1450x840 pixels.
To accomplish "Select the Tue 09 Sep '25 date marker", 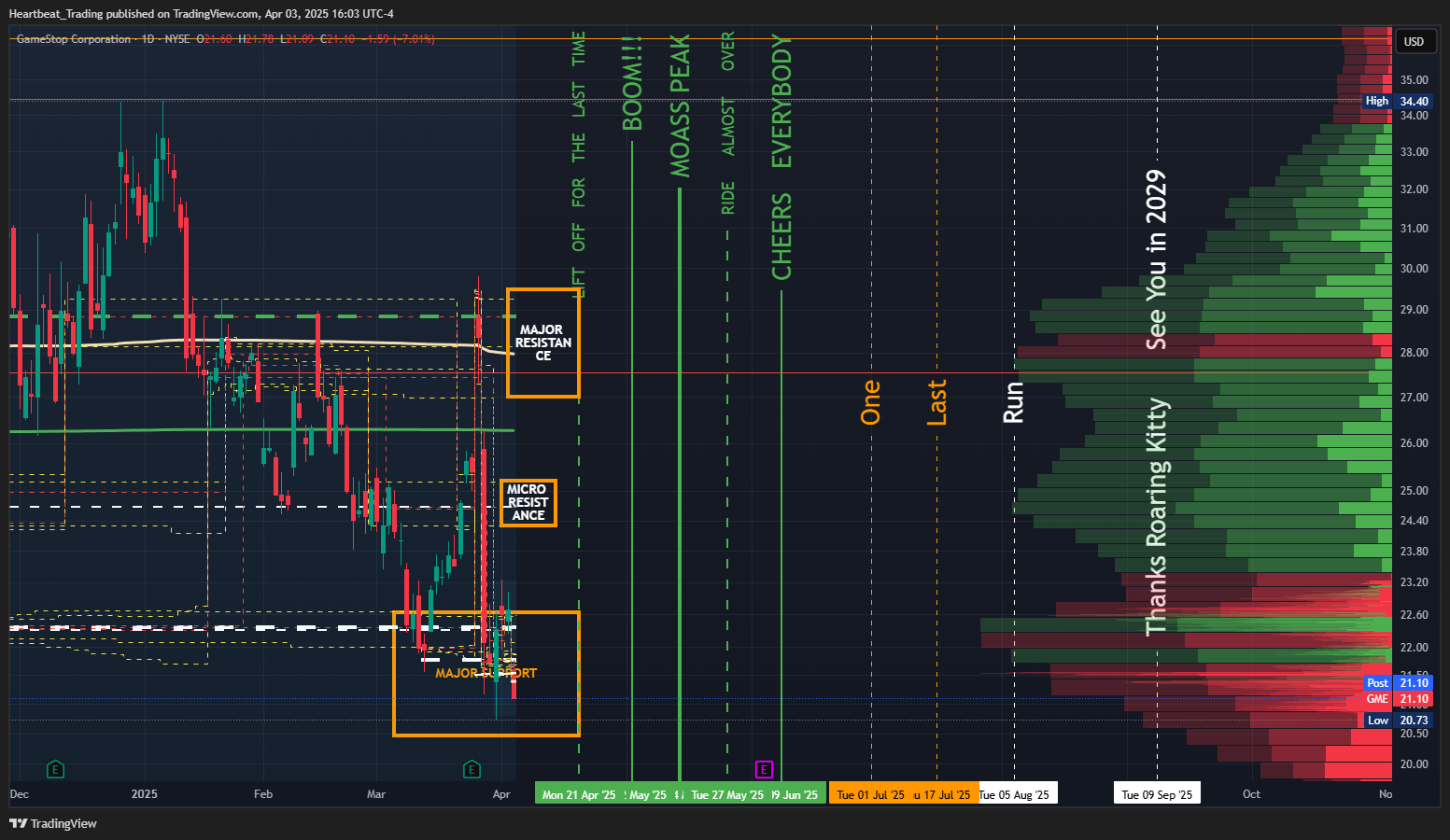I will (1157, 795).
